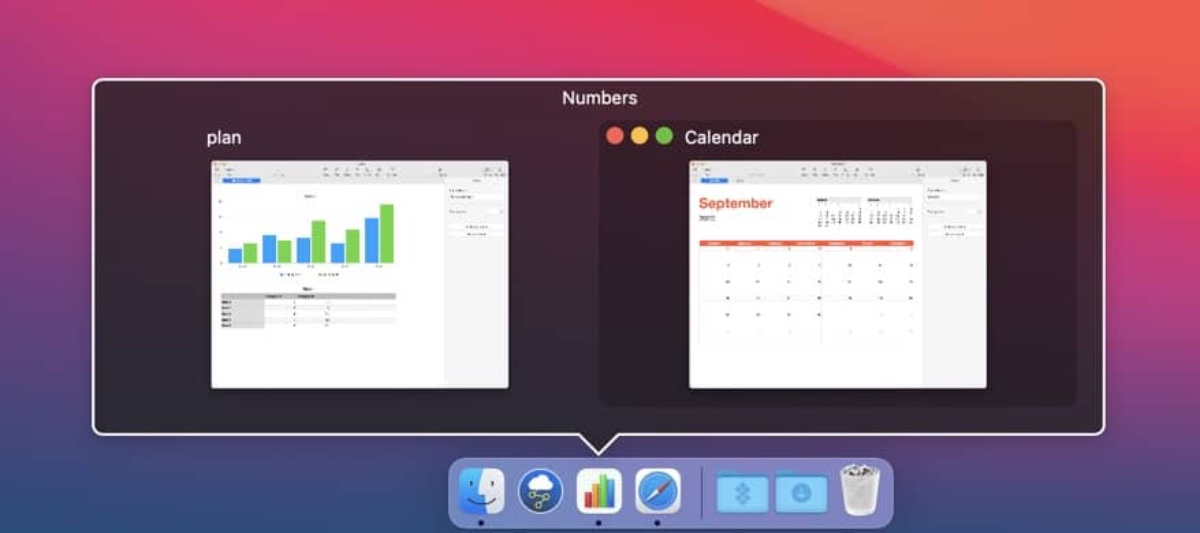Open Finder from the Dock
Image resolution: width=1200 pixels, height=533 pixels.
481,491
